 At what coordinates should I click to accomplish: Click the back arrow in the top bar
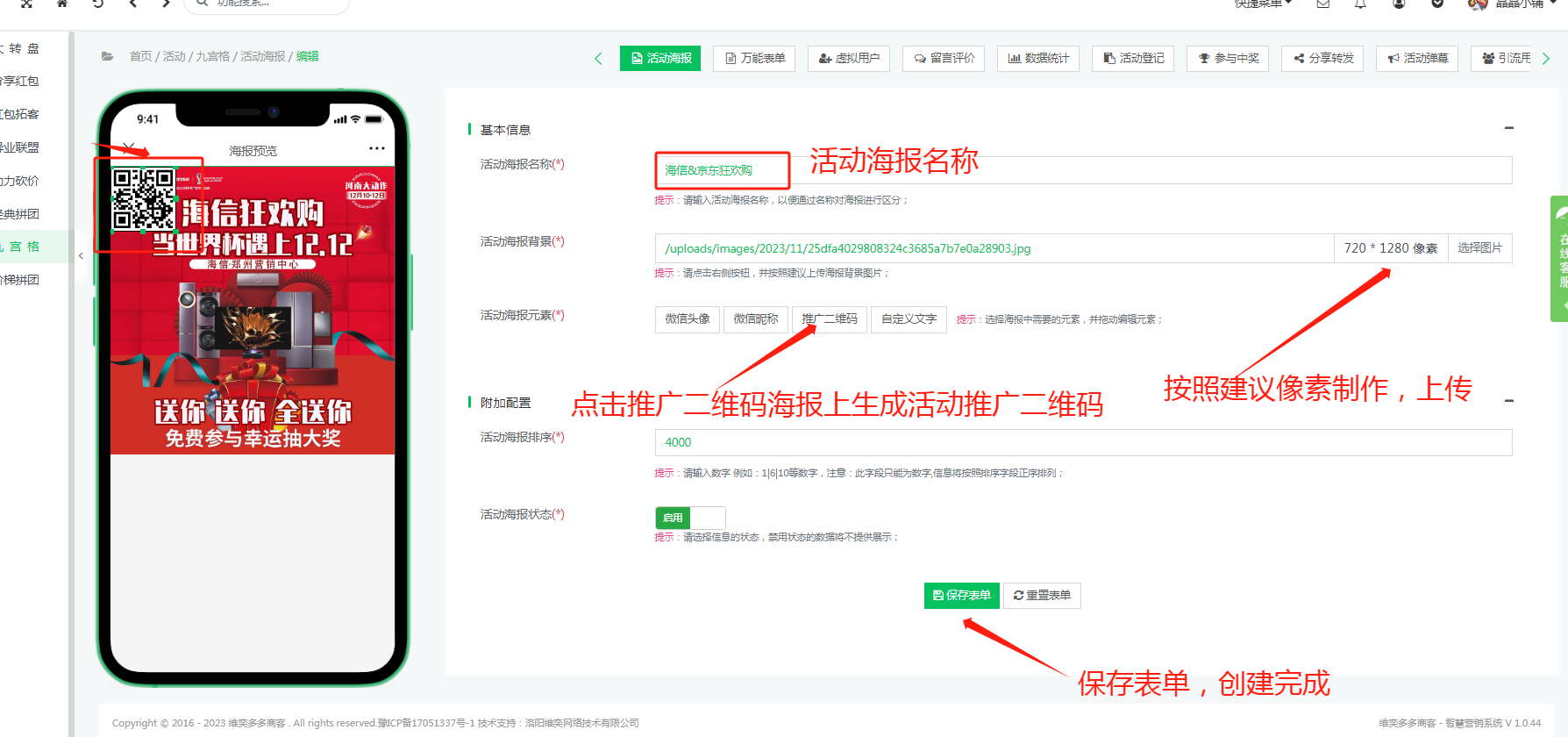[x=133, y=4]
